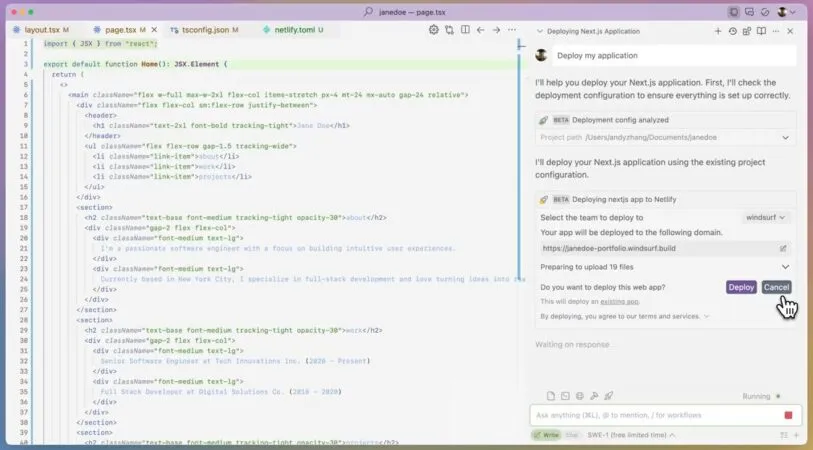813x450 pixels.
Task: Navigate forward with the right arrow
Action: tap(496, 30)
